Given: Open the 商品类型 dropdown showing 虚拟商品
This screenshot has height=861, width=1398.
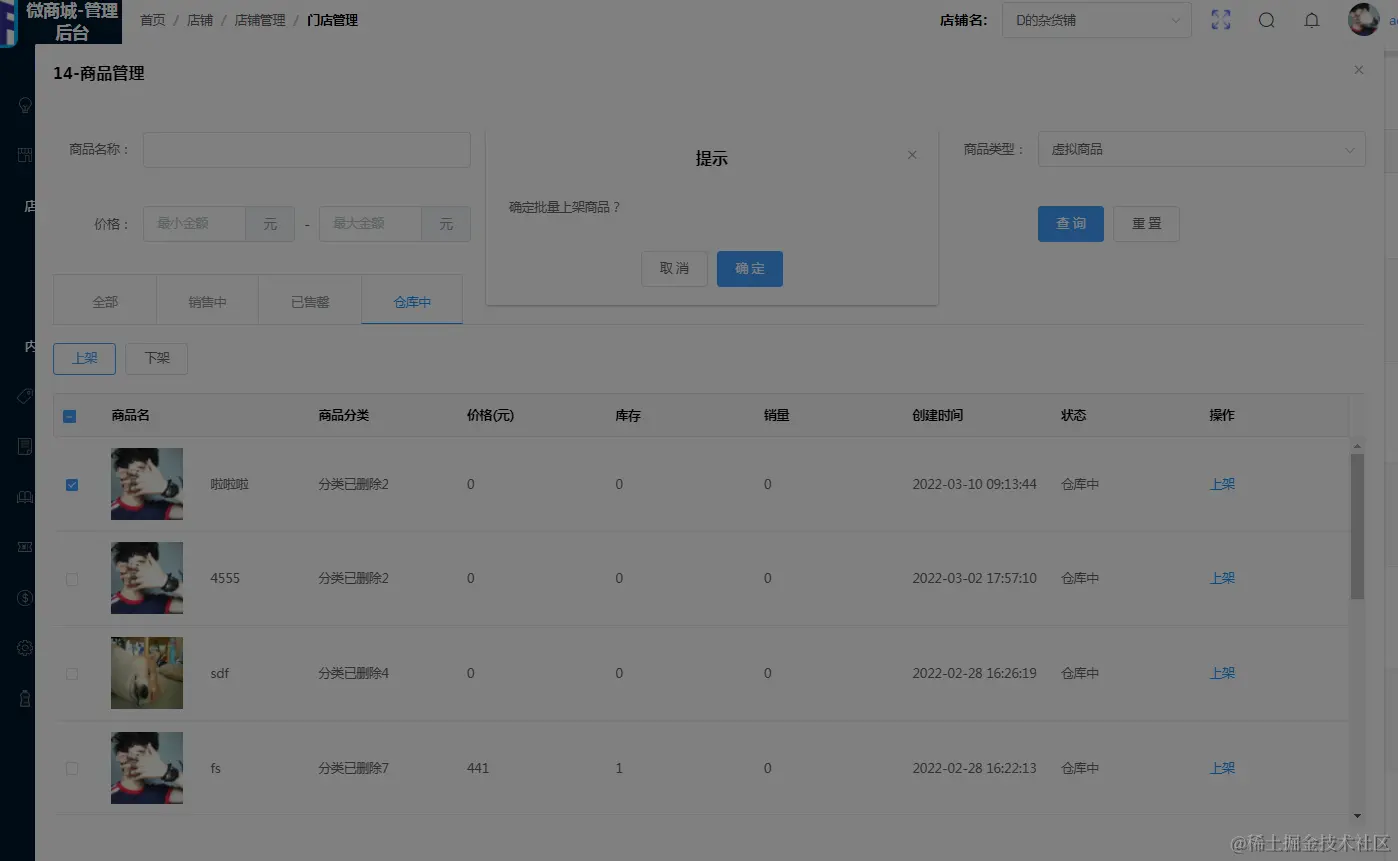Looking at the screenshot, I should pos(1202,149).
